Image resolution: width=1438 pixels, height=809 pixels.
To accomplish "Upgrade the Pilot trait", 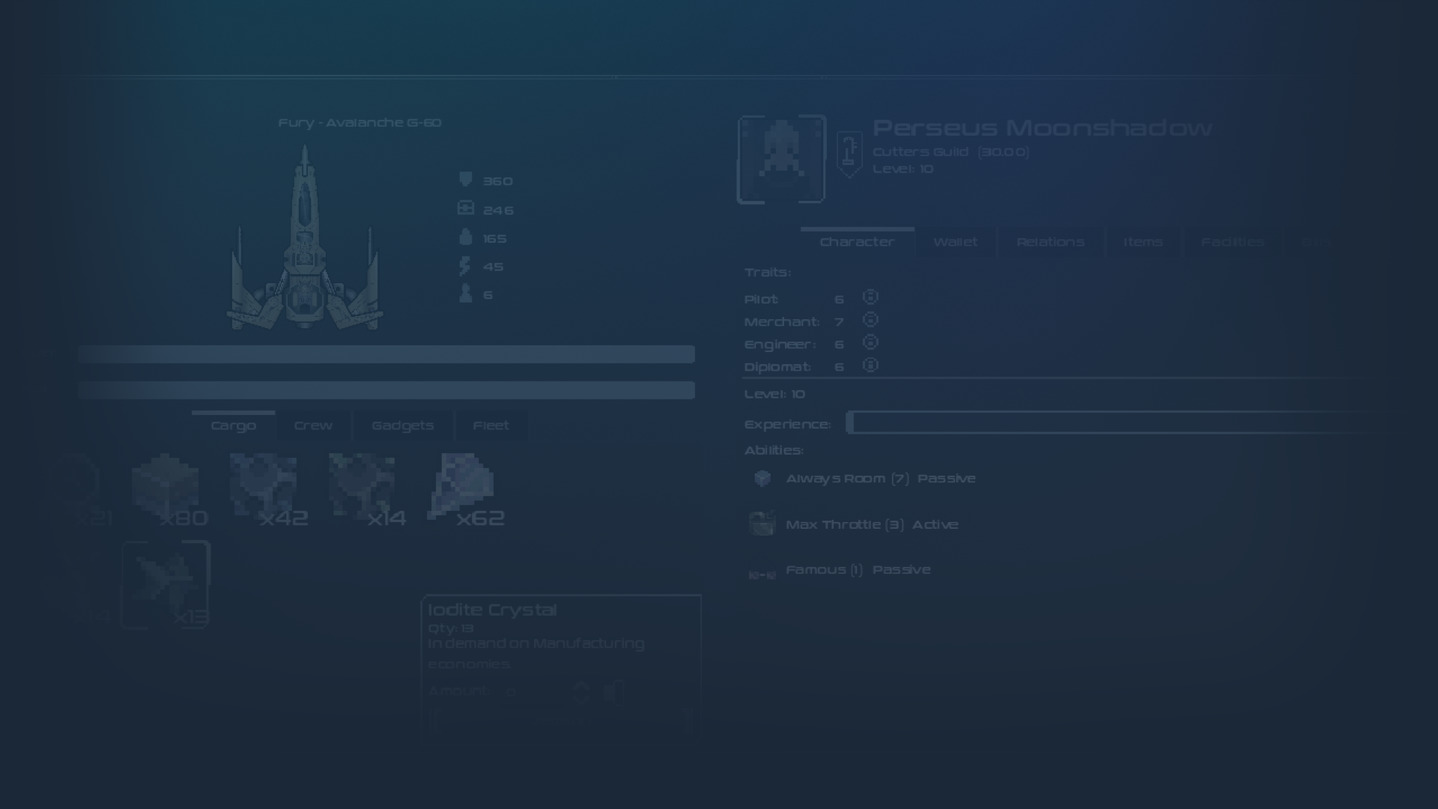I will (870, 297).
